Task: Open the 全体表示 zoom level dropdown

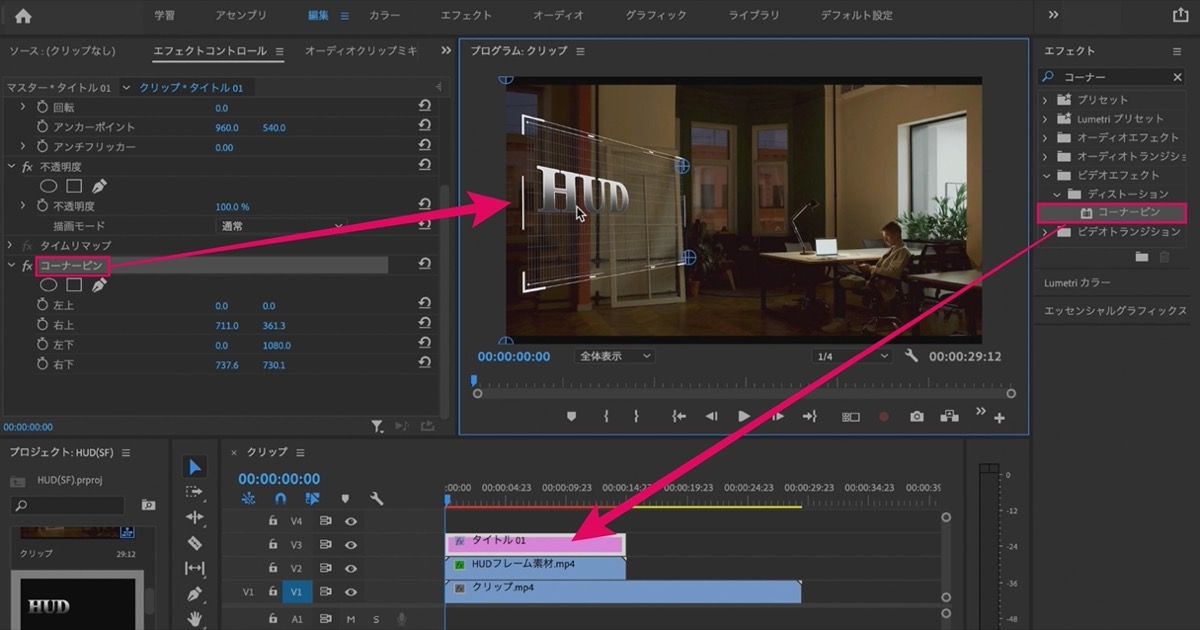Action: pyautogui.click(x=615, y=356)
